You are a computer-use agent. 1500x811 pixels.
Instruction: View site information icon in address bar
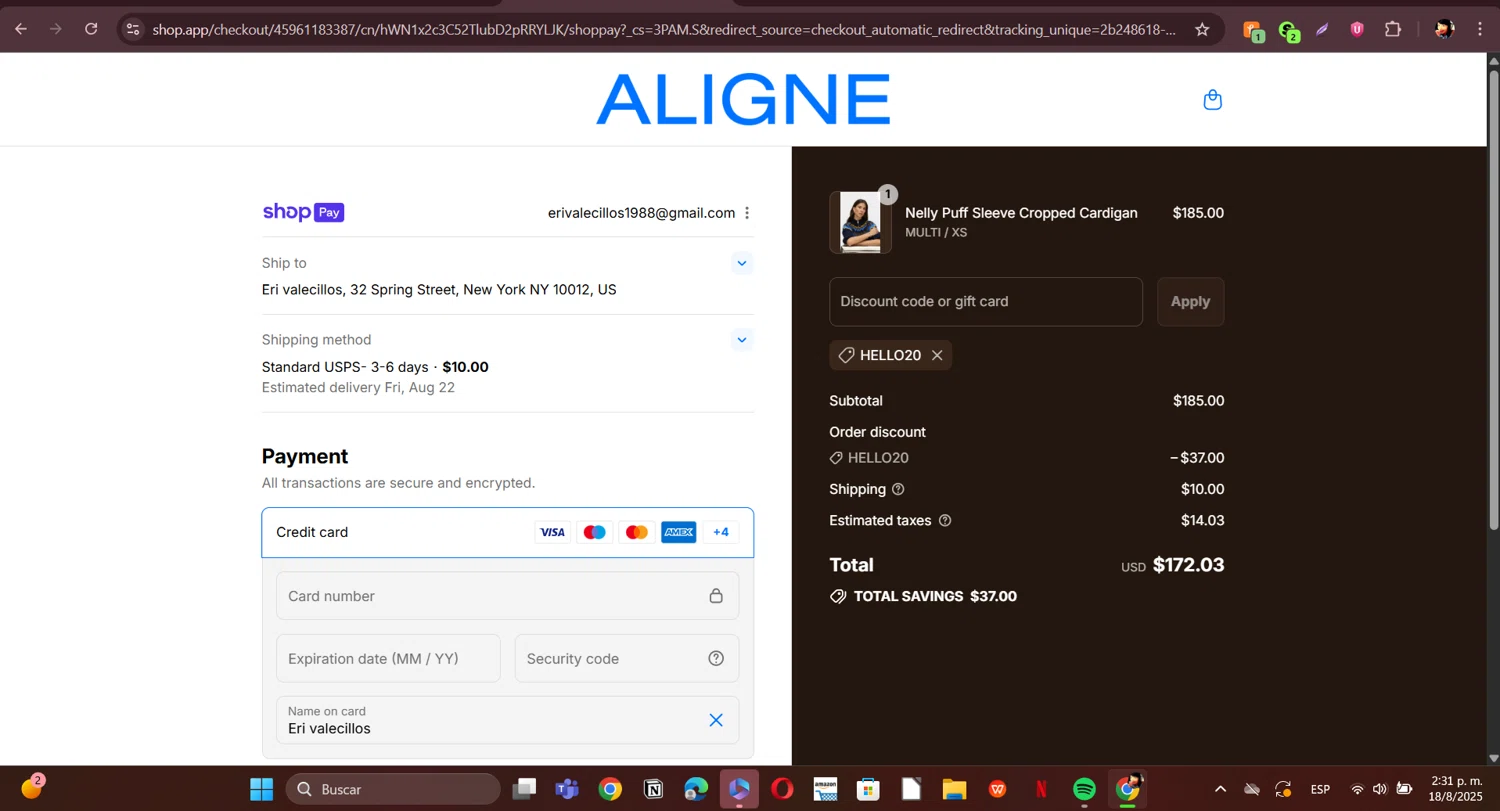pyautogui.click(x=132, y=29)
